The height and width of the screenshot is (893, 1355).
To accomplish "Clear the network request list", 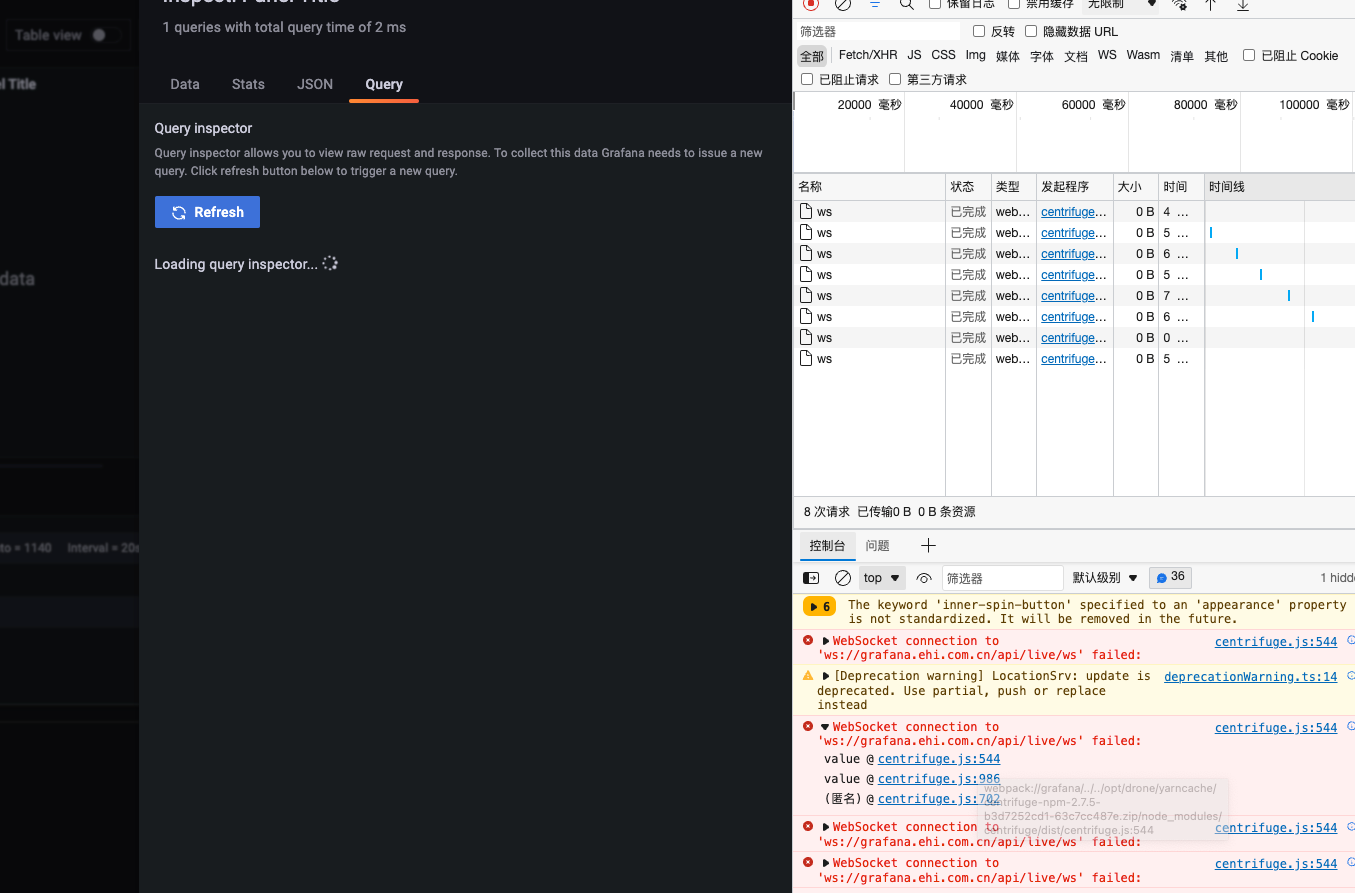I will pos(841,5).
